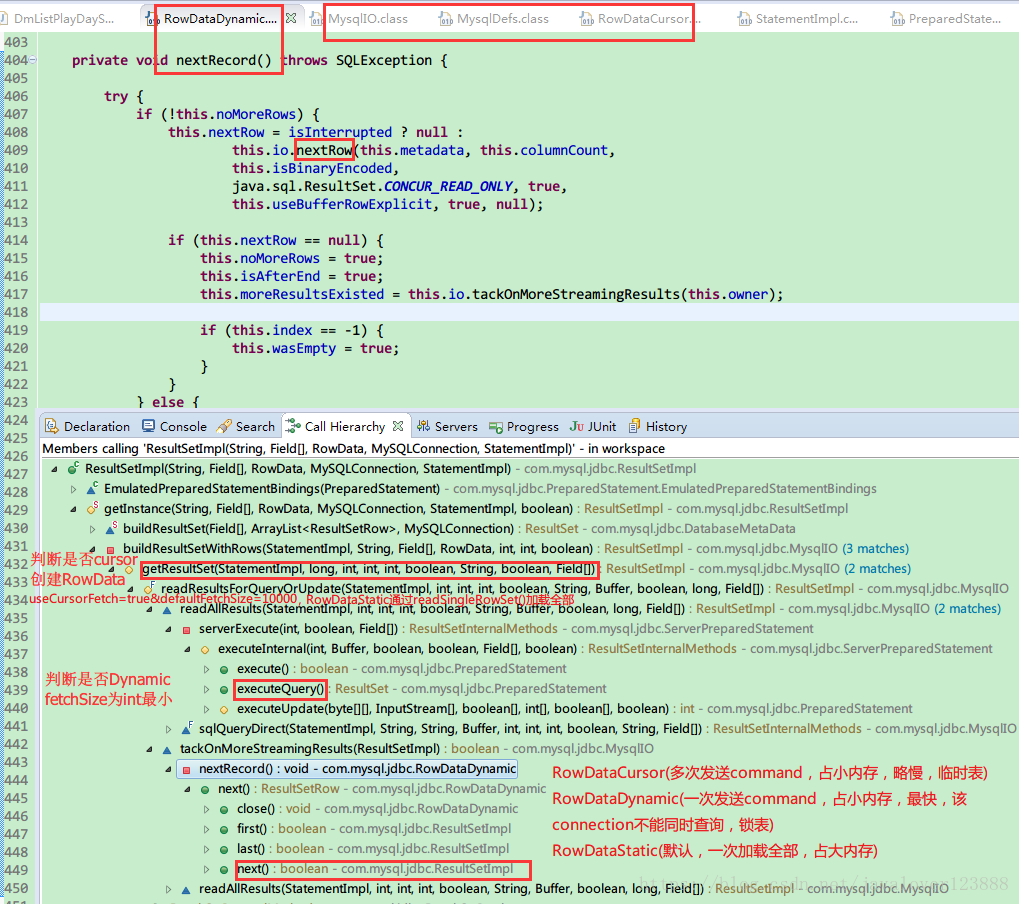Click the nextRecord() private method icon
The width and height of the screenshot is (1020, 904).
(187, 770)
